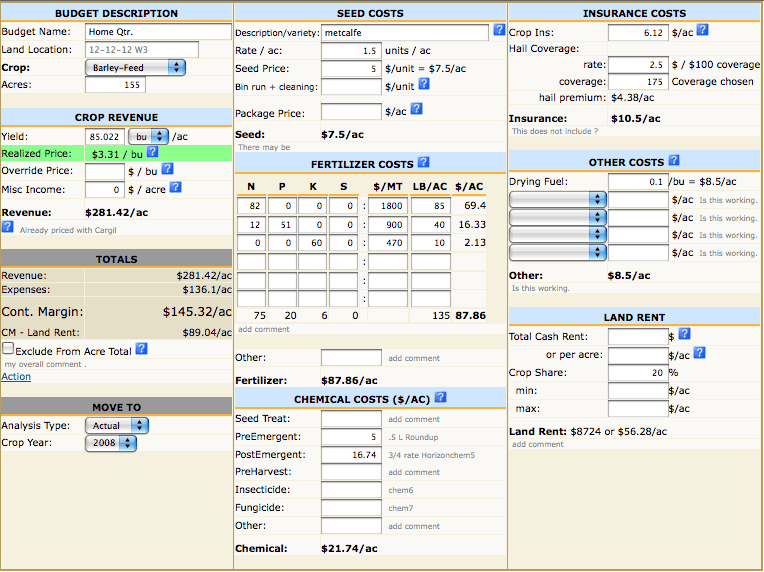Image resolution: width=764 pixels, height=572 pixels.
Task: Open the Crop dropdown showing Barley-Feed
Action: click(x=135, y=68)
